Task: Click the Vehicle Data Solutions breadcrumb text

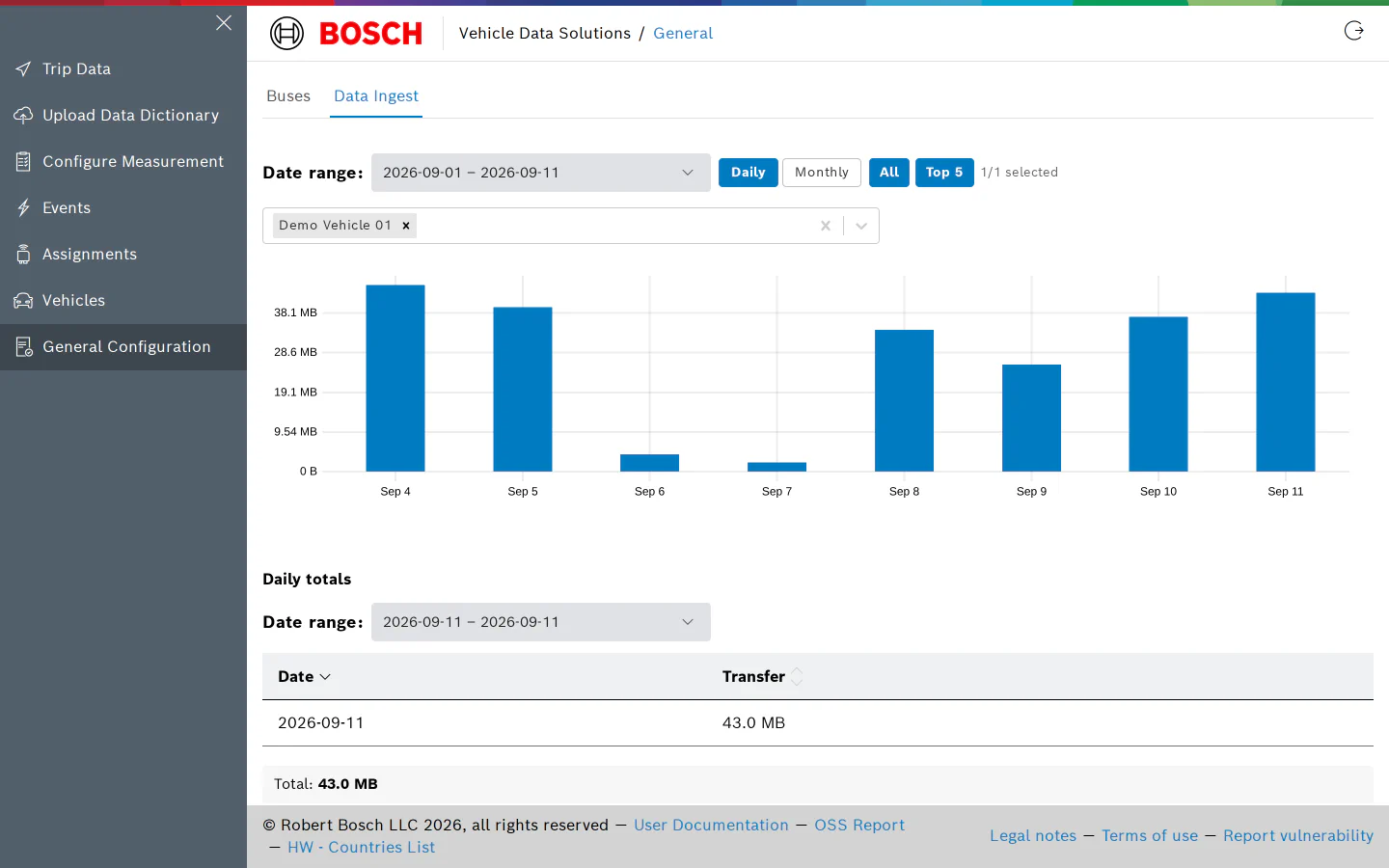Action: (545, 34)
